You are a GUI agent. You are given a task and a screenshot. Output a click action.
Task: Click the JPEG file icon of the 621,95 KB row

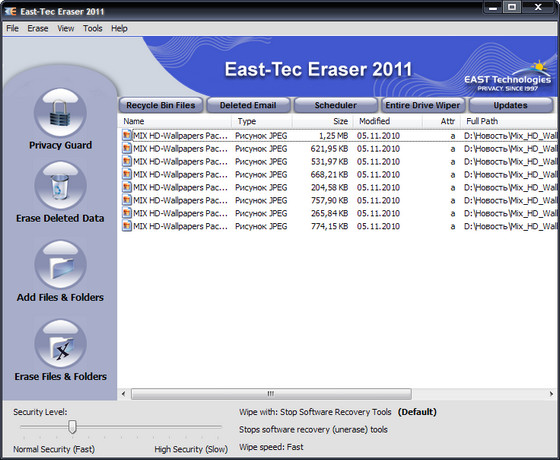pos(126,149)
